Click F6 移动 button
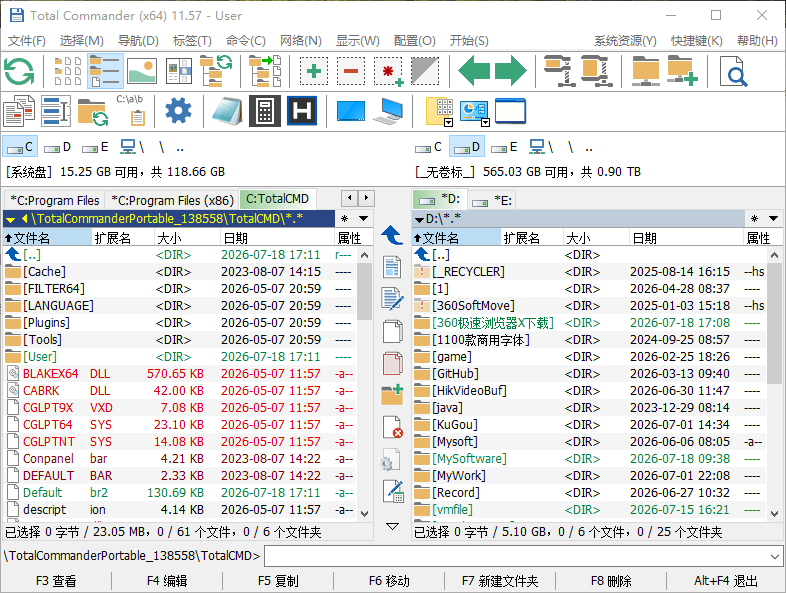 pos(389,581)
